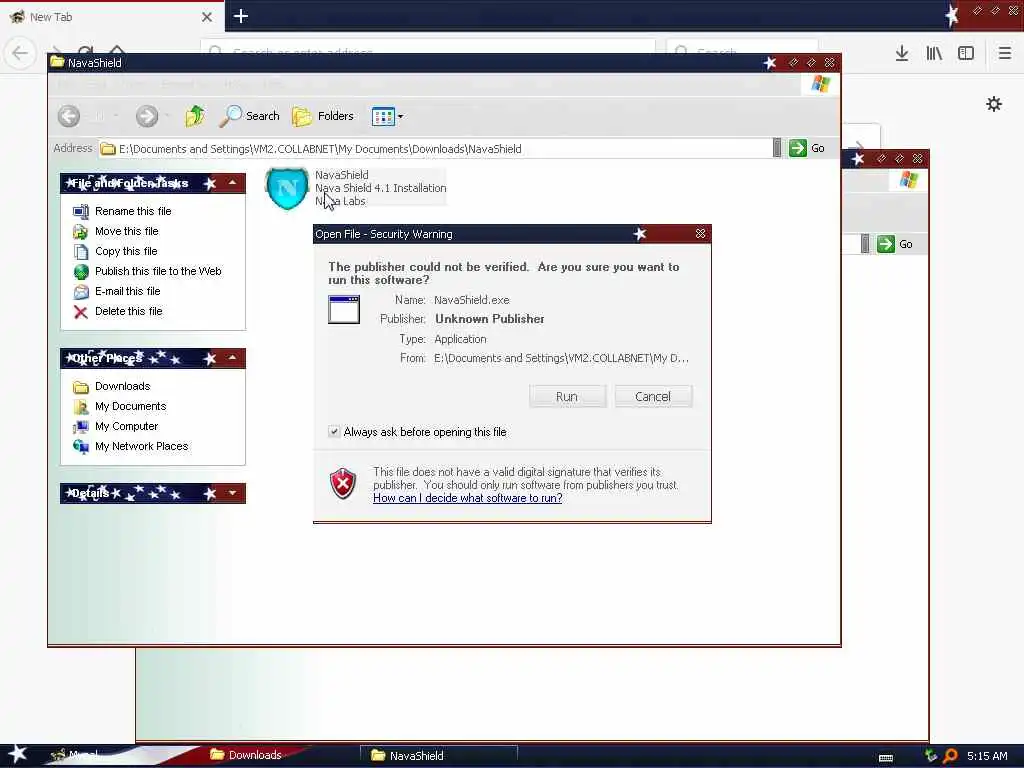
Task: Click the magnifier tray icon near clock
Action: point(950,756)
